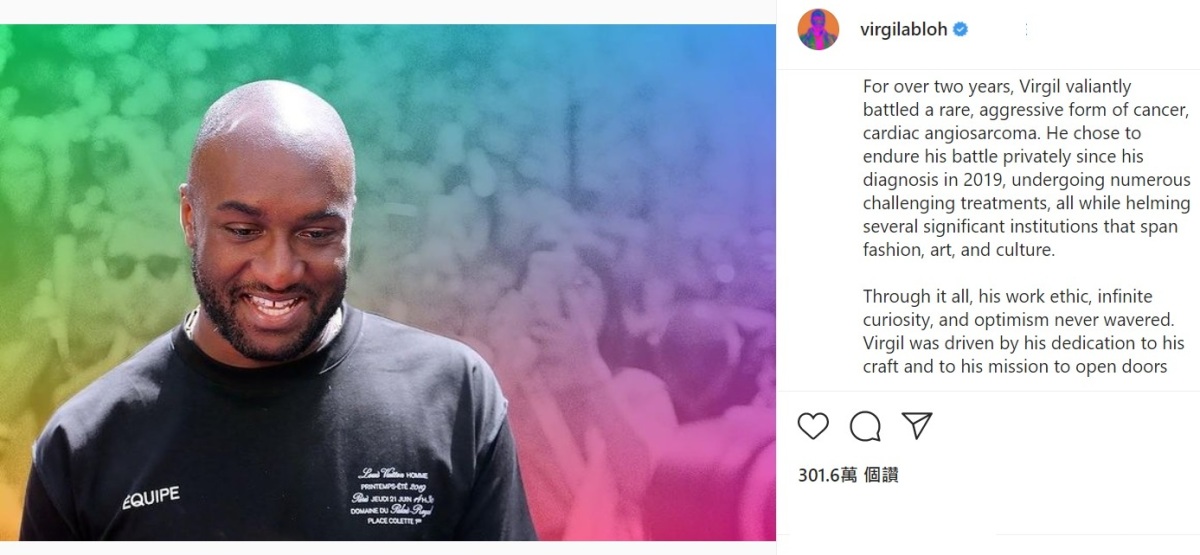The image size is (1200, 555).
Task: Open virgilabloh's profile picture avatar
Action: tap(818, 30)
